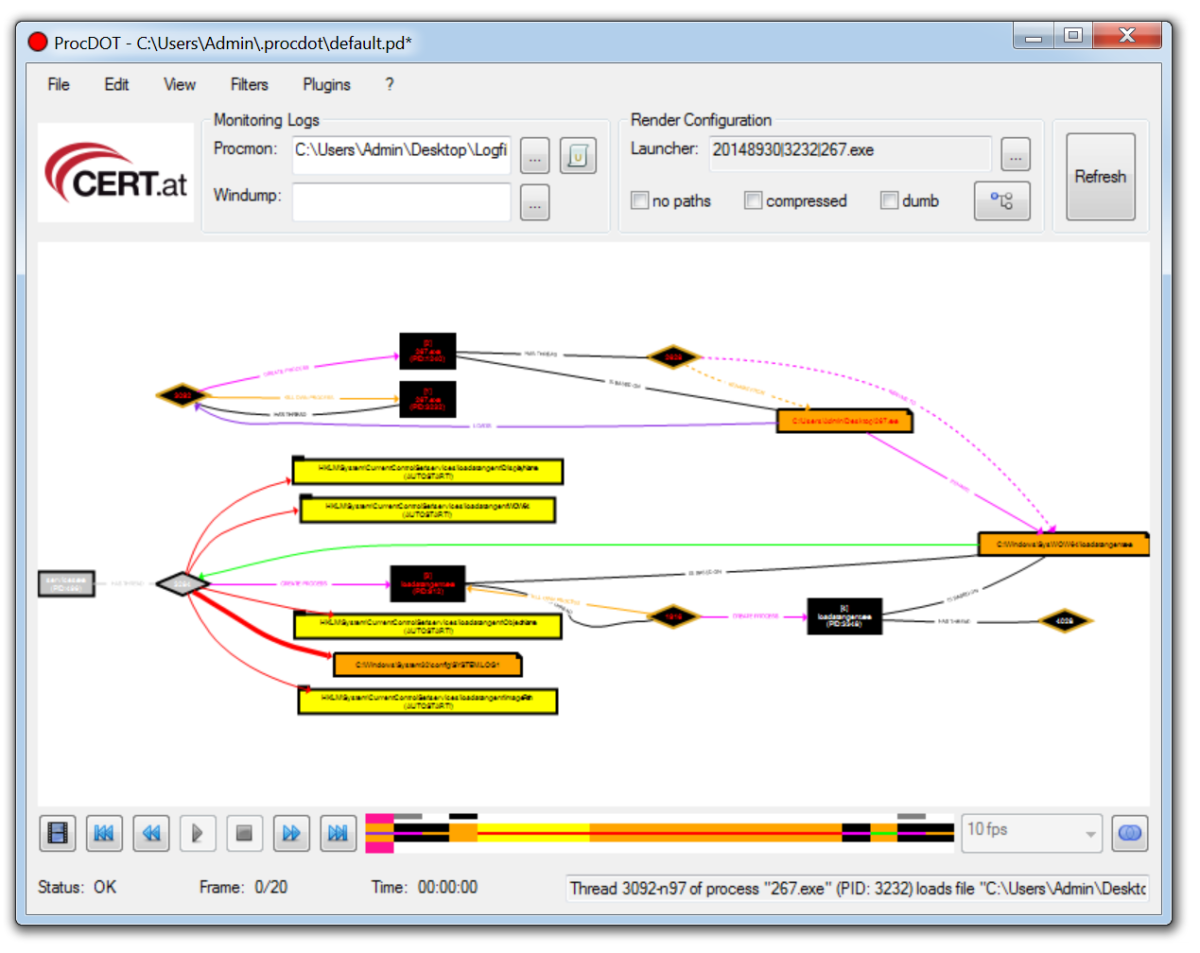Jump to last frame using skip-forward icon

coord(337,833)
